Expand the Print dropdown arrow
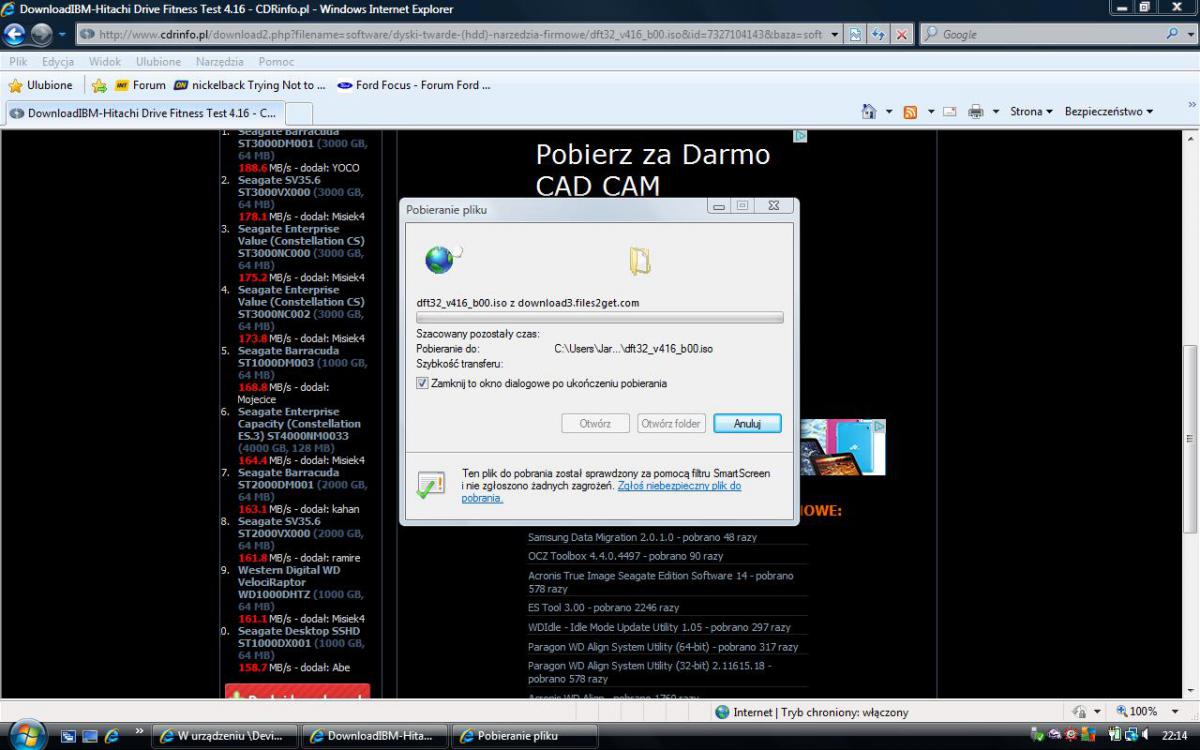 click(x=995, y=111)
